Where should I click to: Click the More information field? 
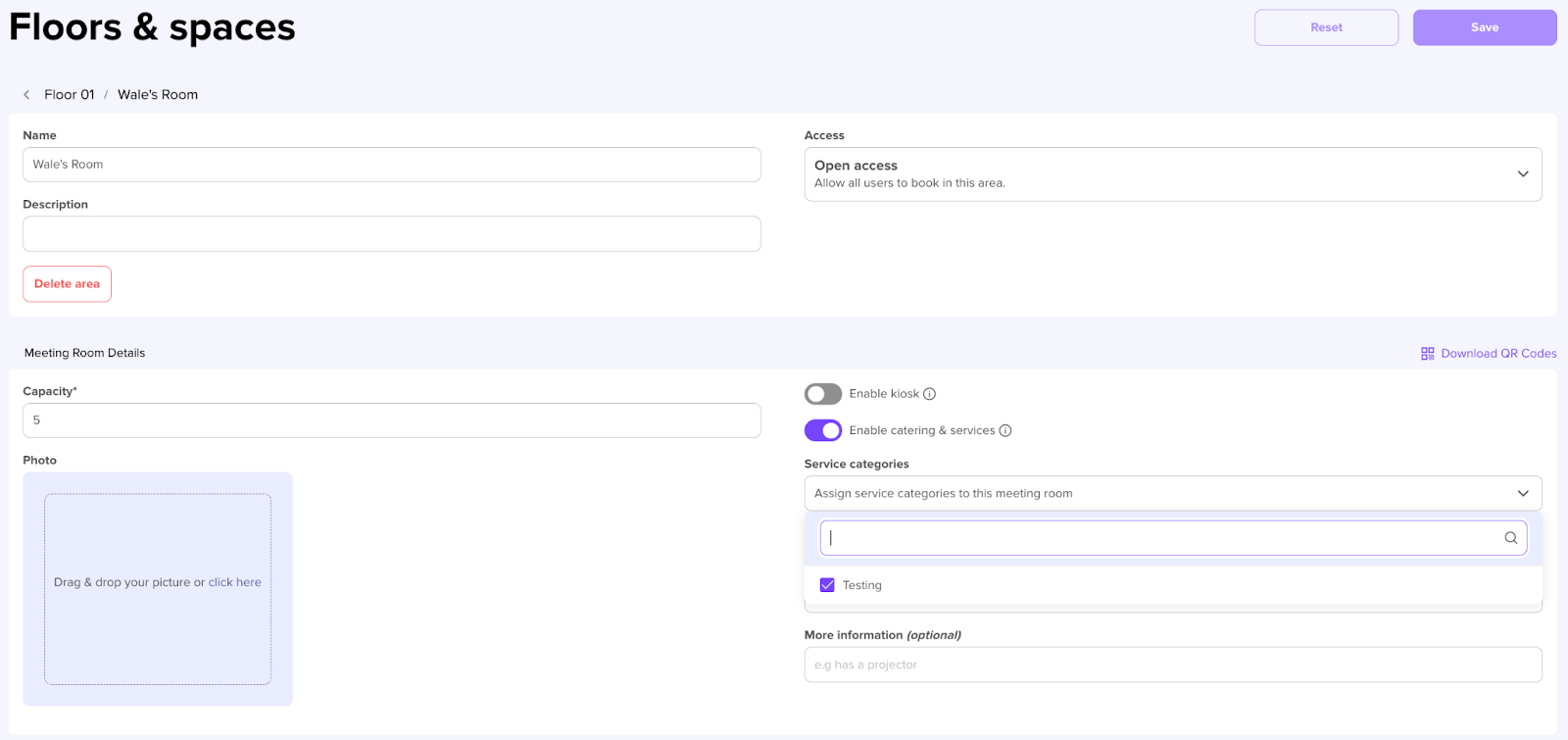[1173, 665]
